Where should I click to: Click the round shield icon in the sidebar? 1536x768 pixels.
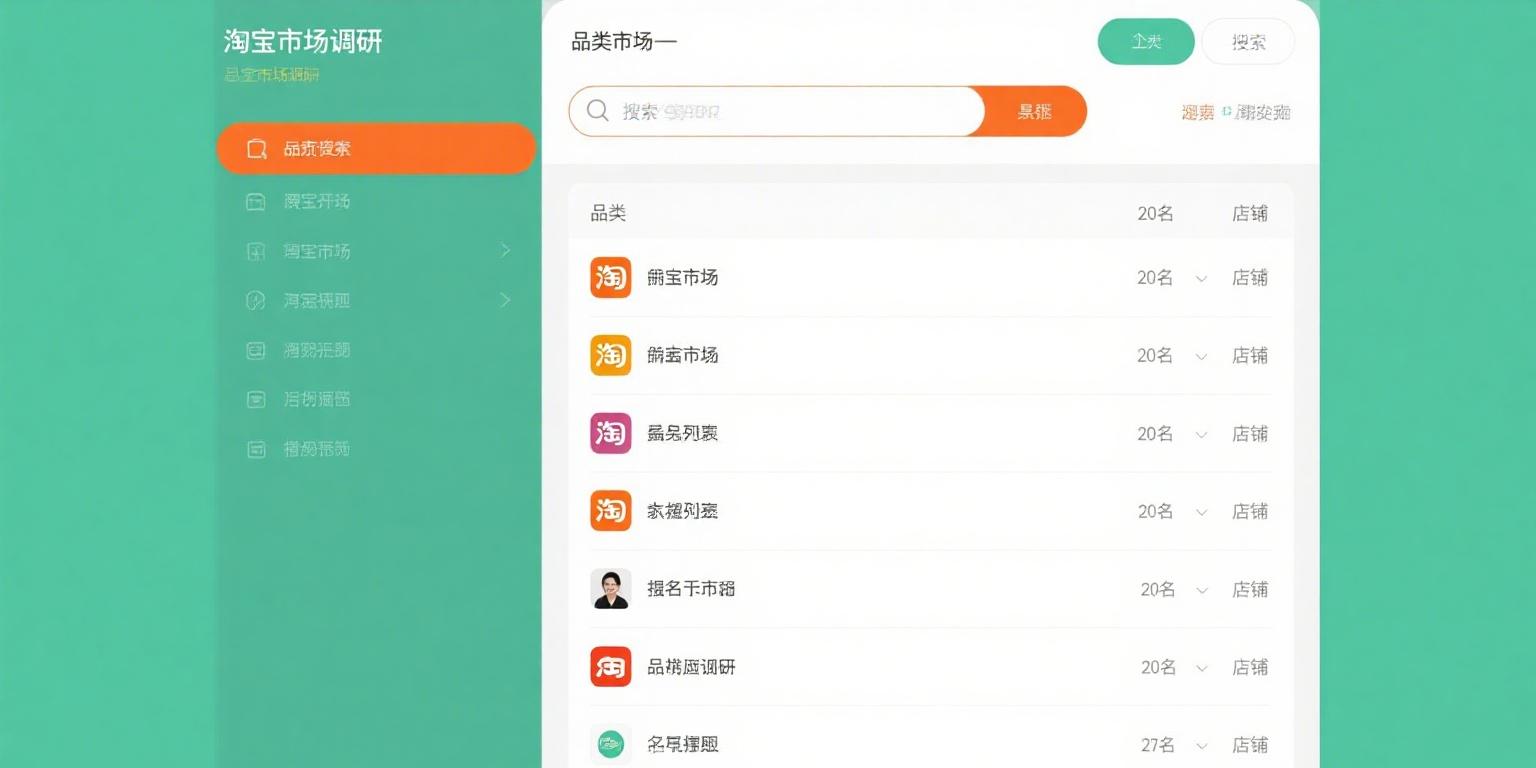pyautogui.click(x=256, y=300)
